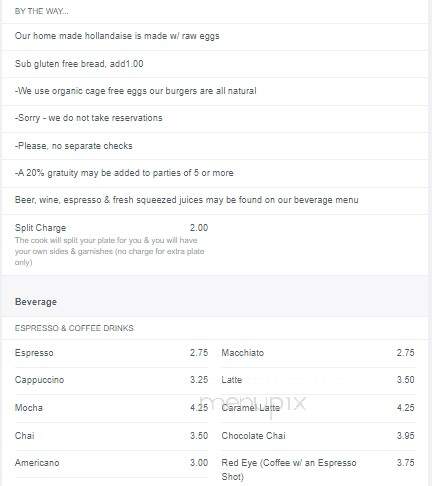Image resolution: width=432 pixels, height=486 pixels.
Task: Click the no separate checks line
Action: tap(74, 146)
